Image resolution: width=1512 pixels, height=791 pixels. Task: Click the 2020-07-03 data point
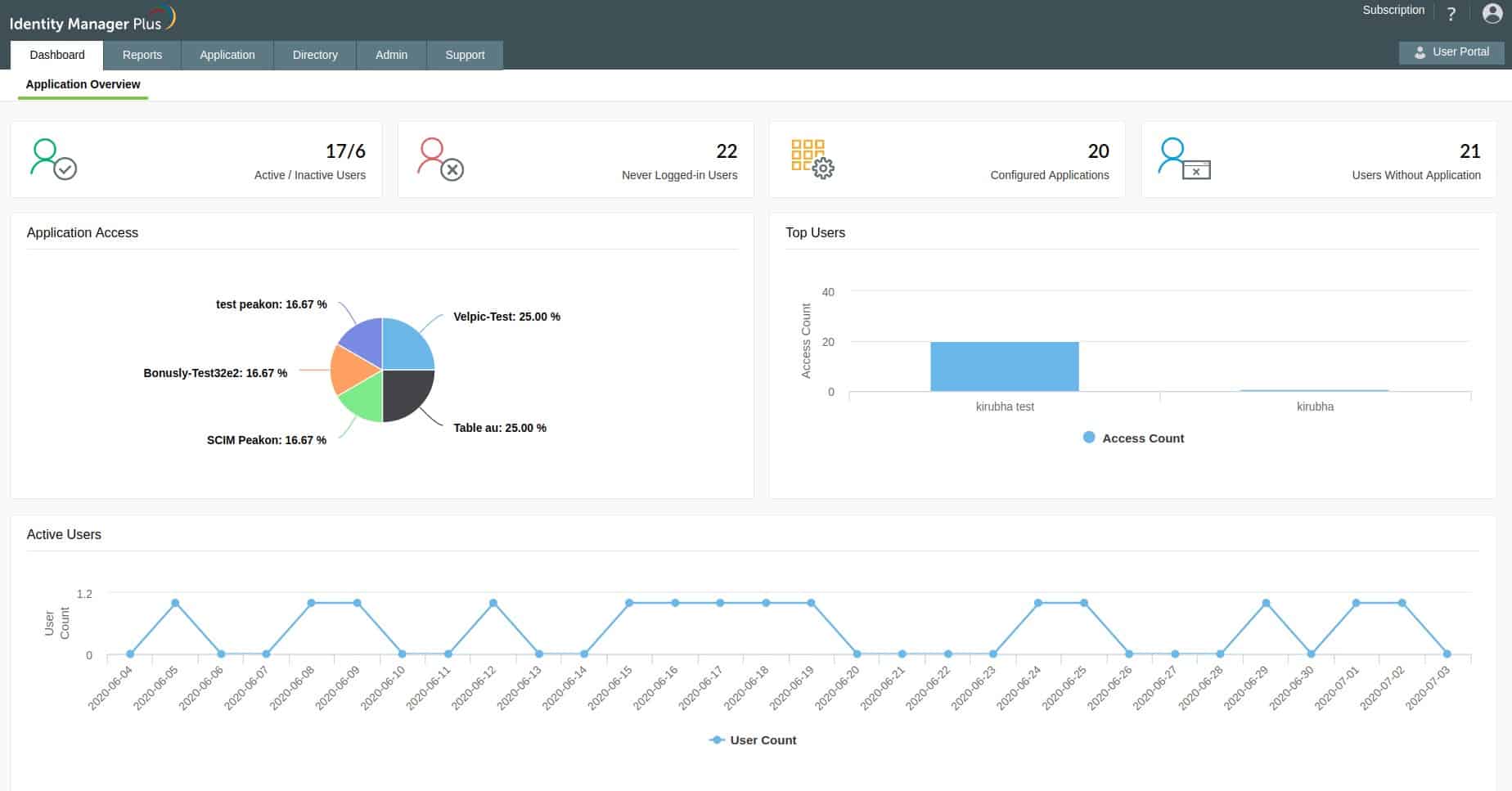[1447, 654]
